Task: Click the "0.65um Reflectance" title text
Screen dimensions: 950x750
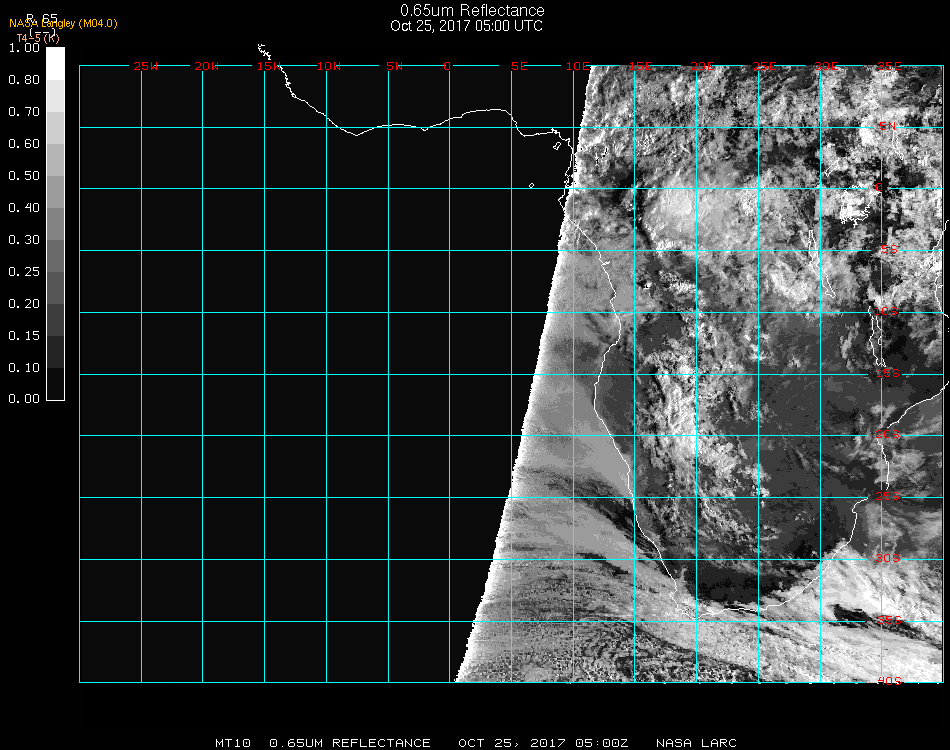Action: pyautogui.click(x=472, y=11)
